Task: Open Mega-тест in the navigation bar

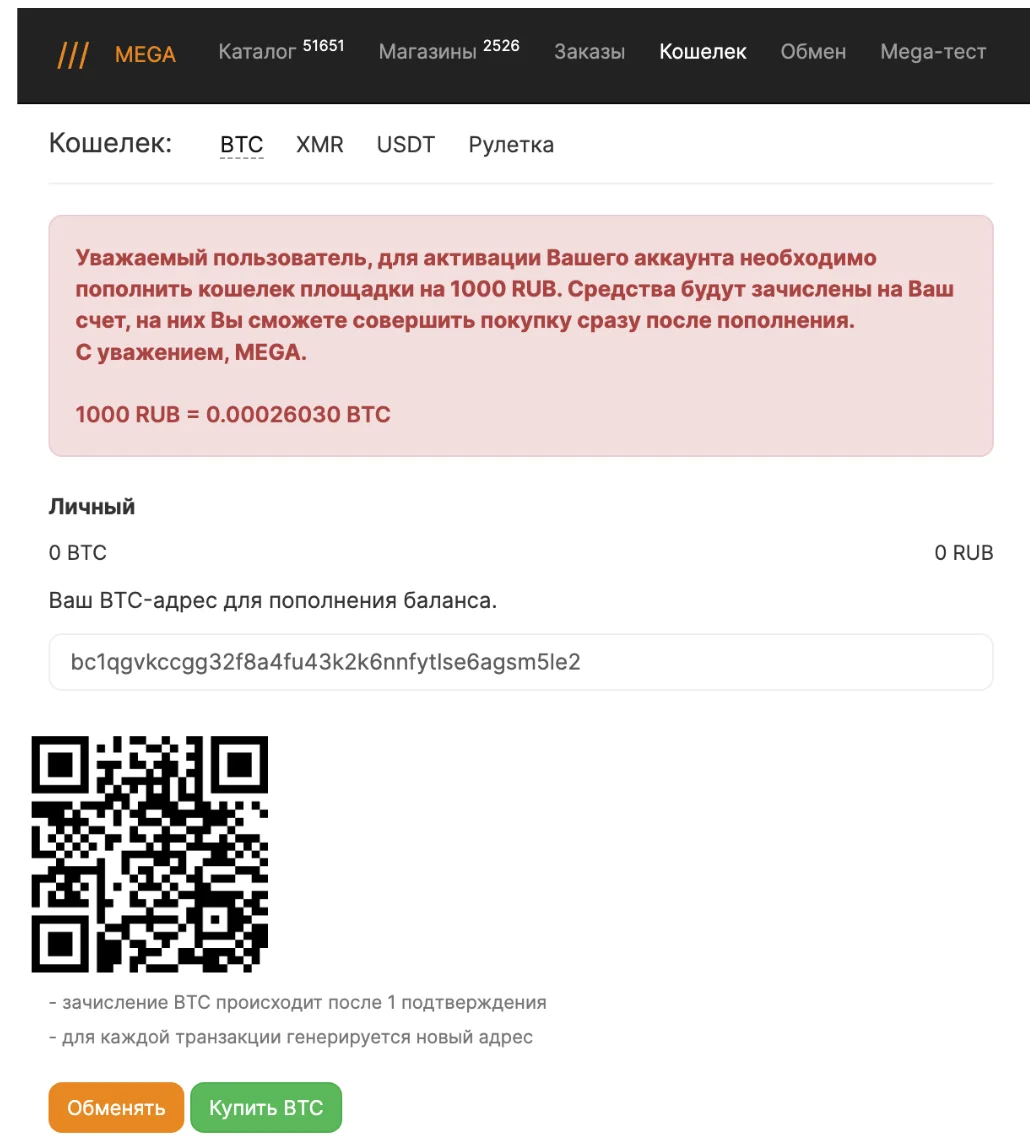Action: [x=933, y=52]
